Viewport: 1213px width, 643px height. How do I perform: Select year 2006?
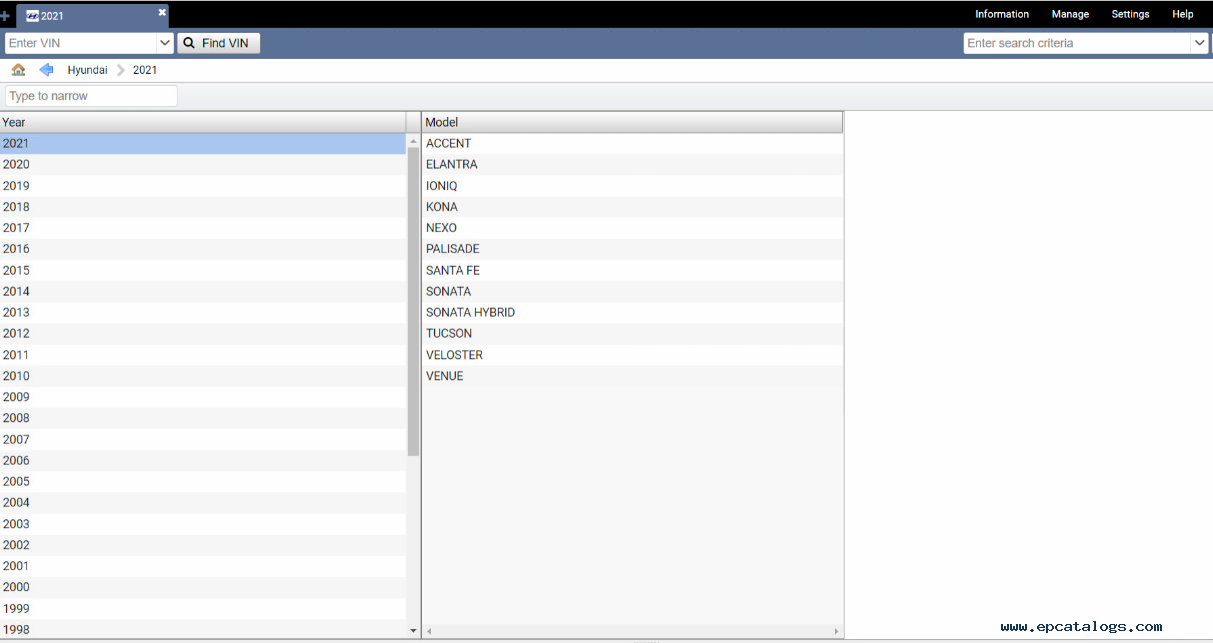(x=203, y=460)
